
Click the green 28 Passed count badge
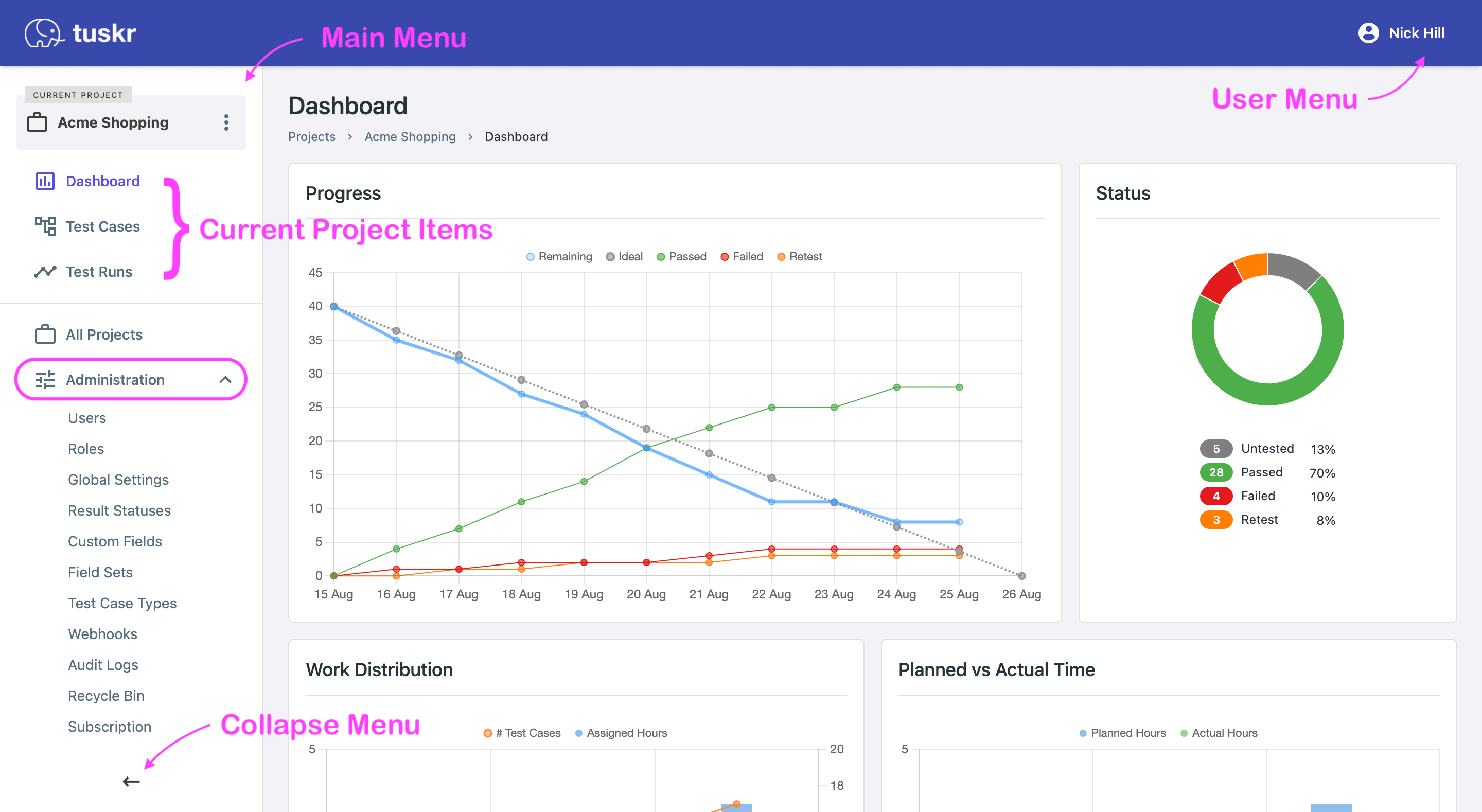[x=1215, y=472]
